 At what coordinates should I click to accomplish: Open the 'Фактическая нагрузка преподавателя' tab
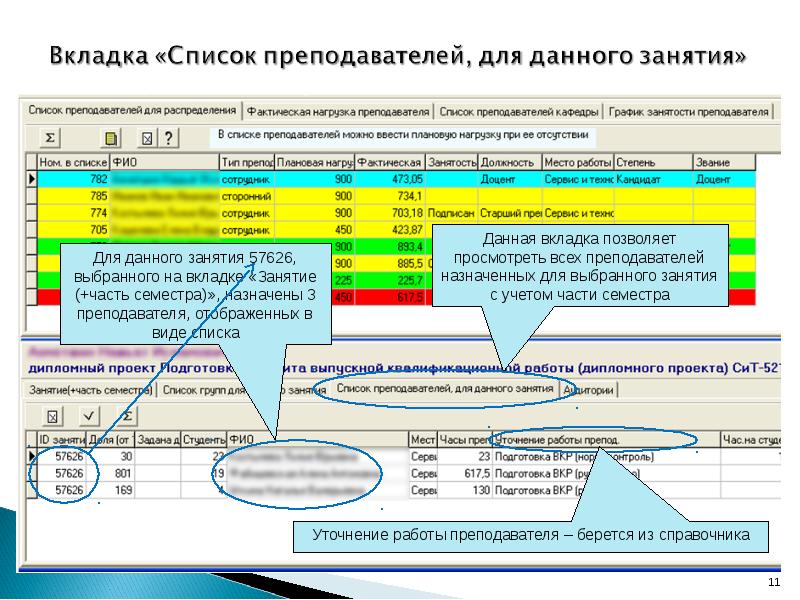(x=338, y=112)
